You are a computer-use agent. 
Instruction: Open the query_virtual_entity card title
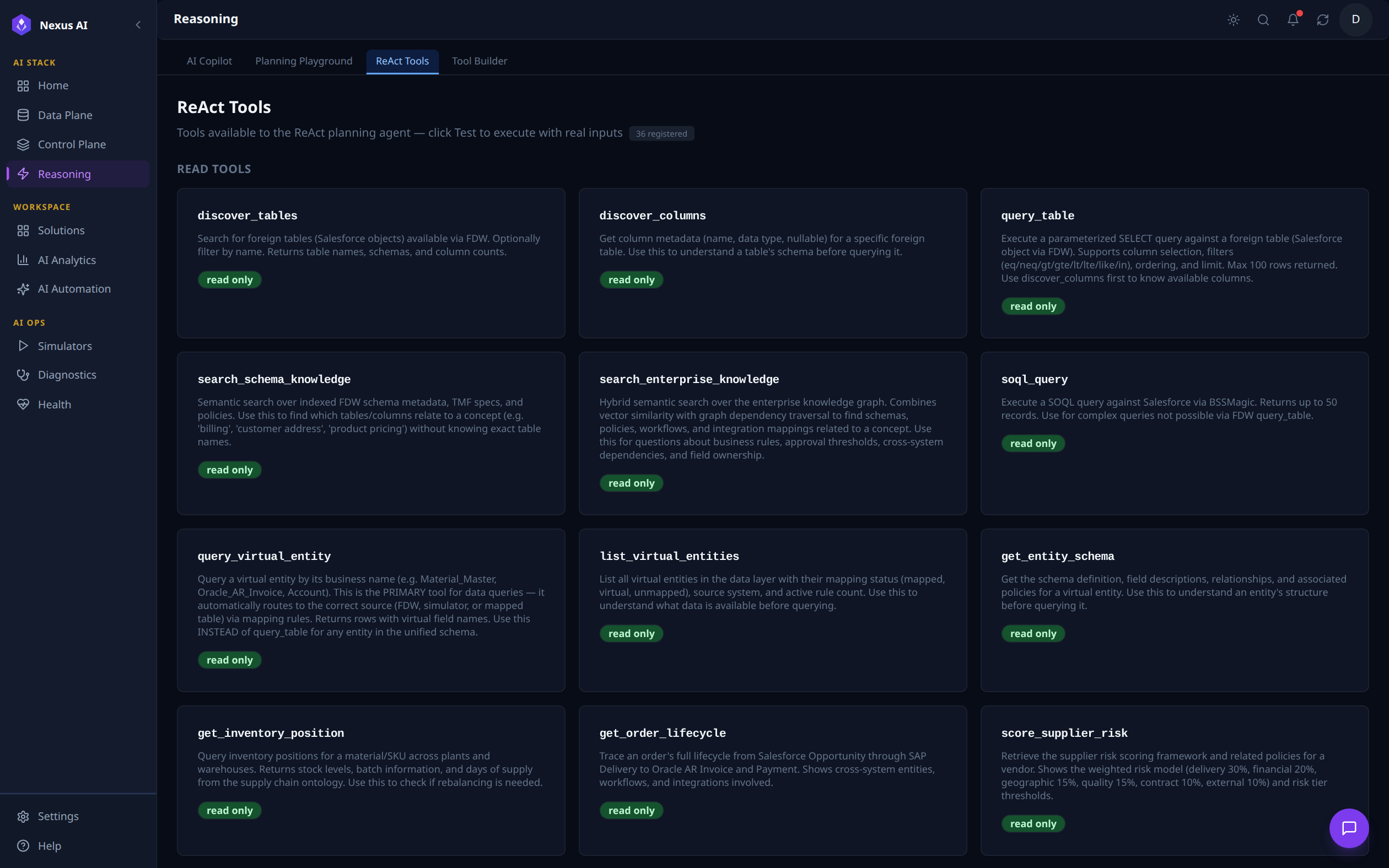pyautogui.click(x=264, y=556)
